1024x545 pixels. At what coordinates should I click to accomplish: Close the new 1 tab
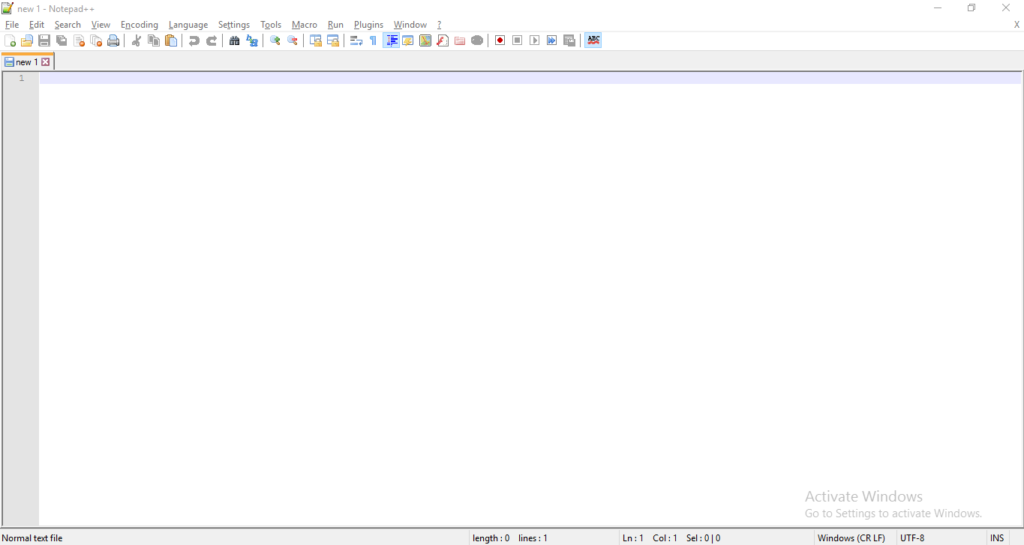tap(45, 62)
